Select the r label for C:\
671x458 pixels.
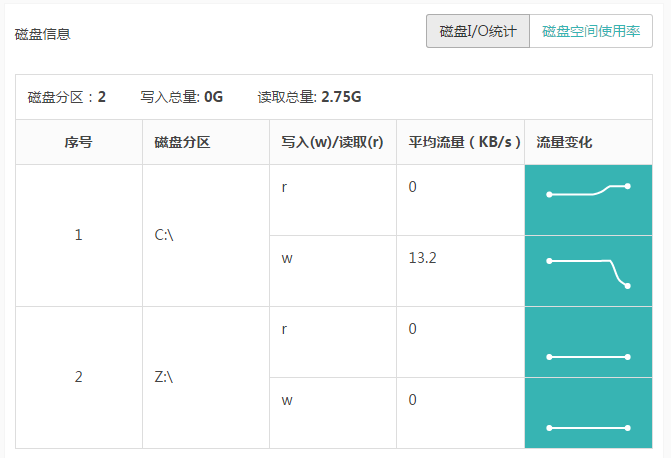click(284, 187)
